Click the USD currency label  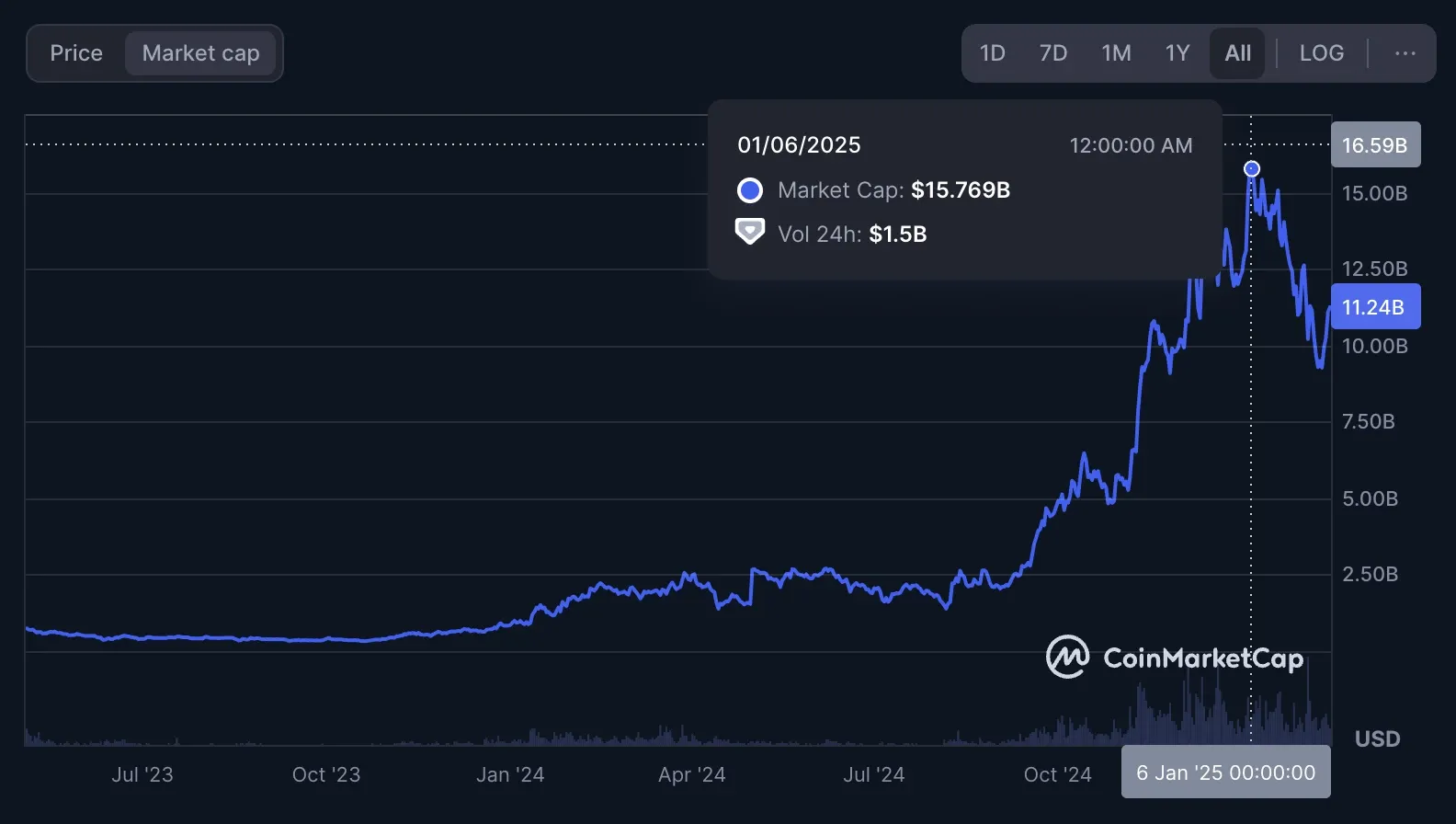(1377, 738)
